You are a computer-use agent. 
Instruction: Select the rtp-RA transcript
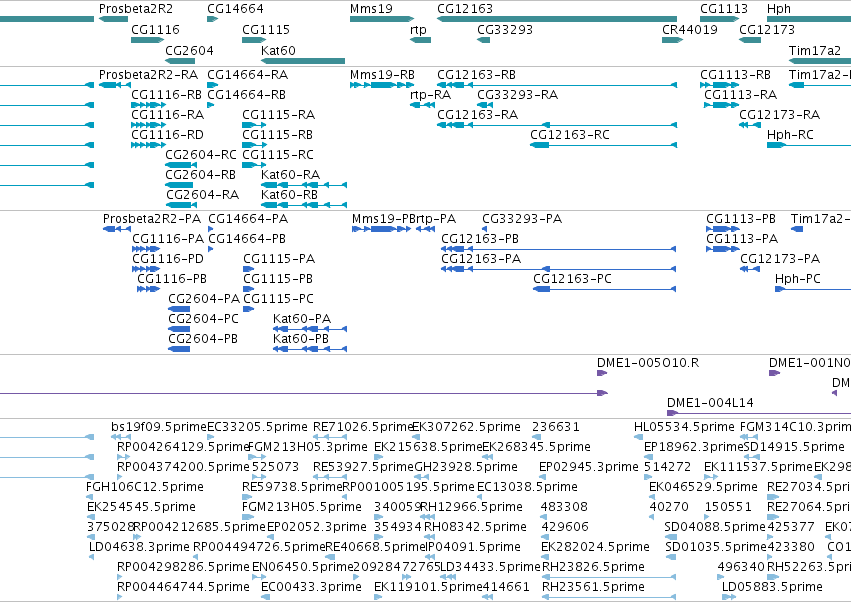pos(423,105)
